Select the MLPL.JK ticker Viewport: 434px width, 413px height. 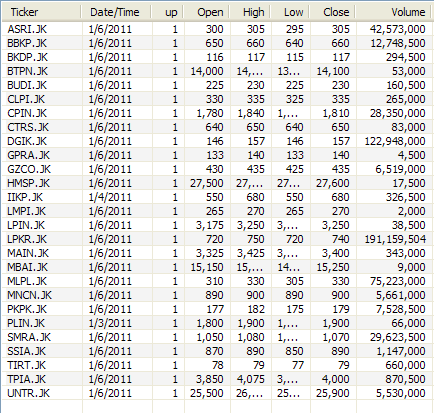click(27, 281)
